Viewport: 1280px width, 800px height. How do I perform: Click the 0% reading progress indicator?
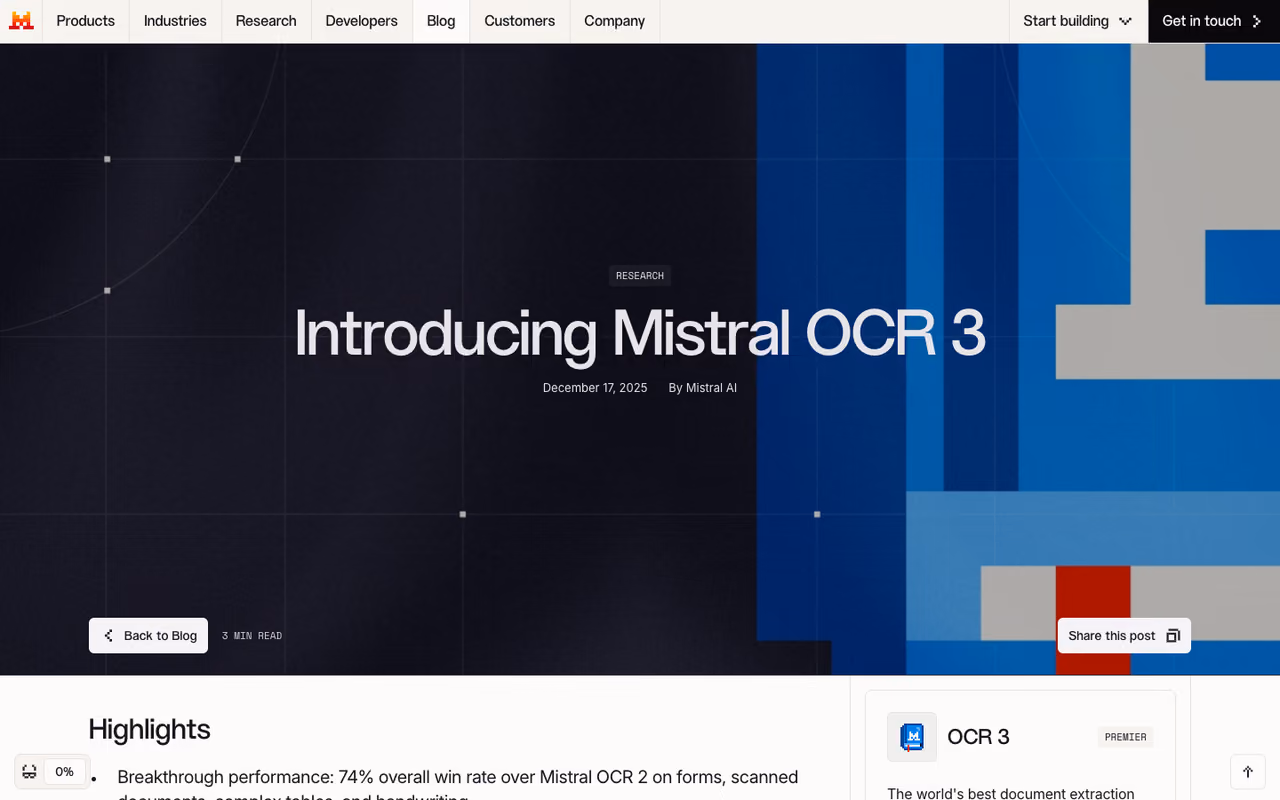pos(65,772)
